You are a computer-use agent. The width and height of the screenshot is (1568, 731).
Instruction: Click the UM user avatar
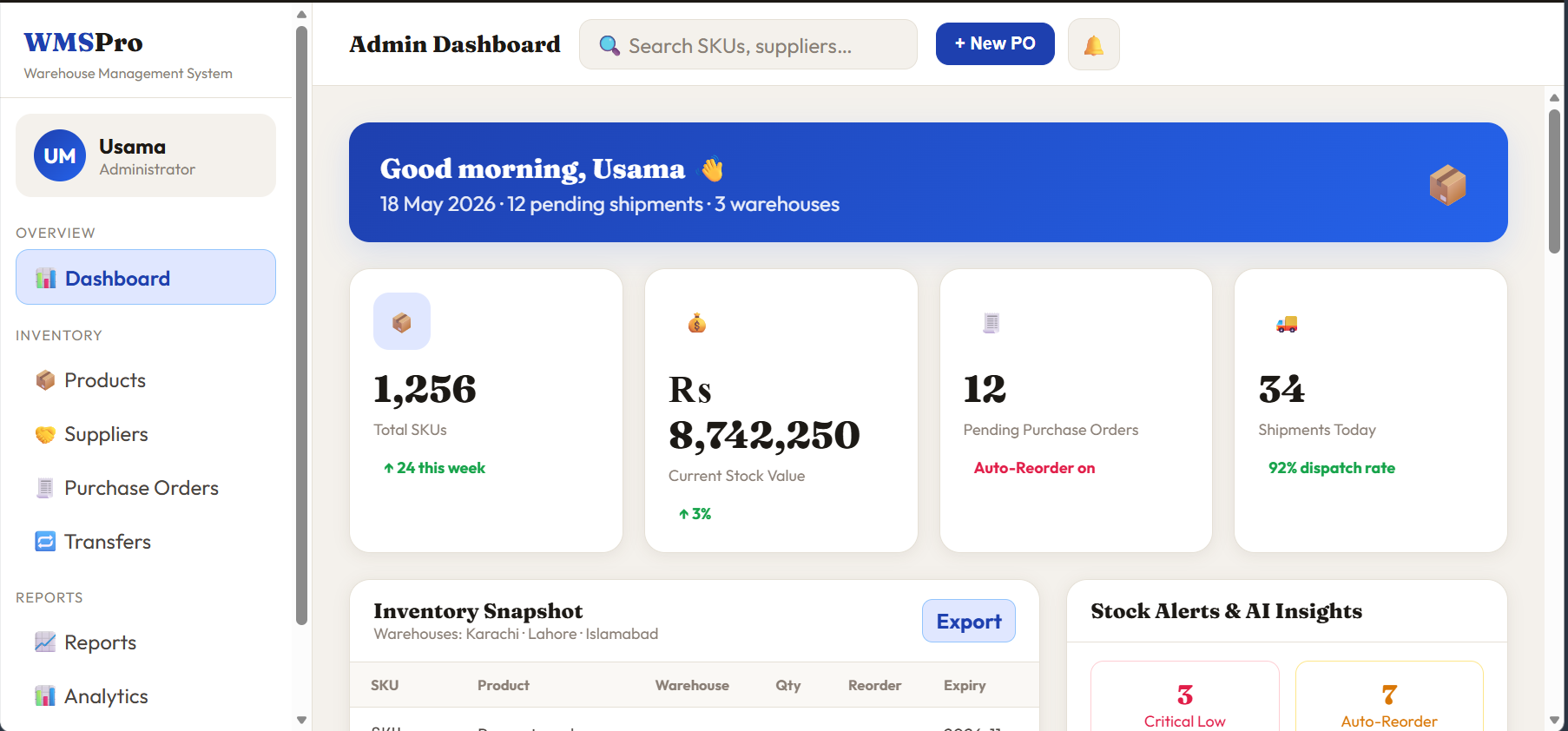tap(60, 155)
